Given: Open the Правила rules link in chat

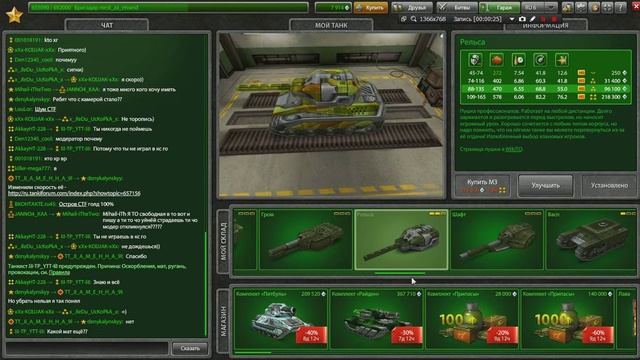Looking at the screenshot, I should click(x=59, y=272).
